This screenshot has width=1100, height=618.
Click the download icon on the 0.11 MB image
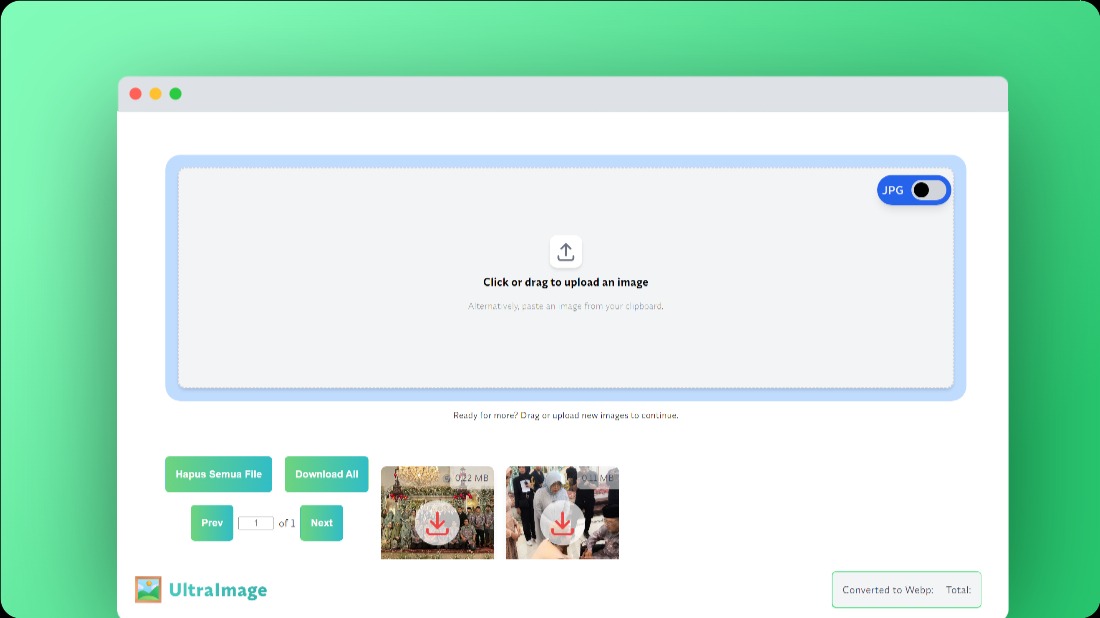(562, 522)
